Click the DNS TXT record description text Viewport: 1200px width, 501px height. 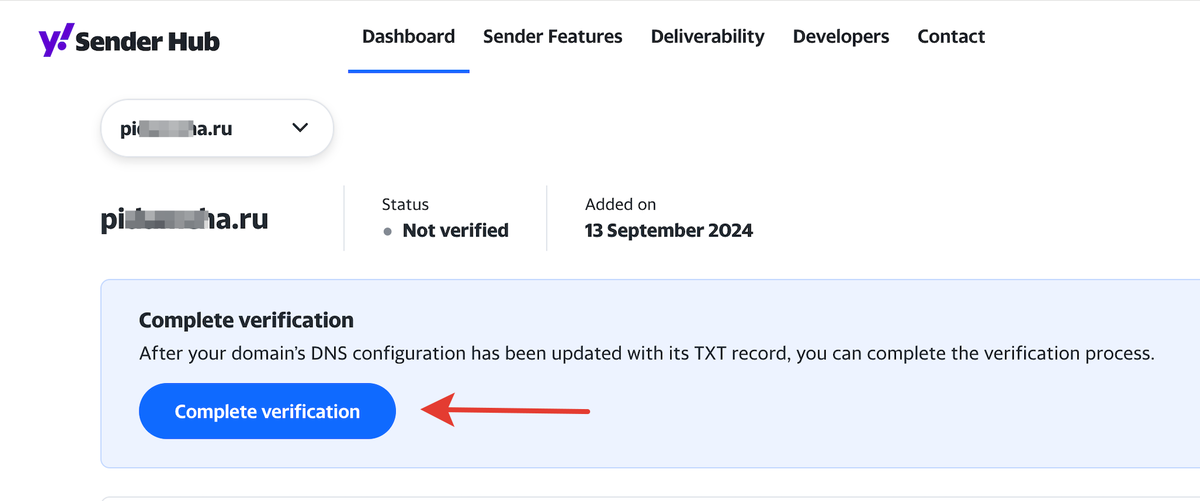pos(647,354)
